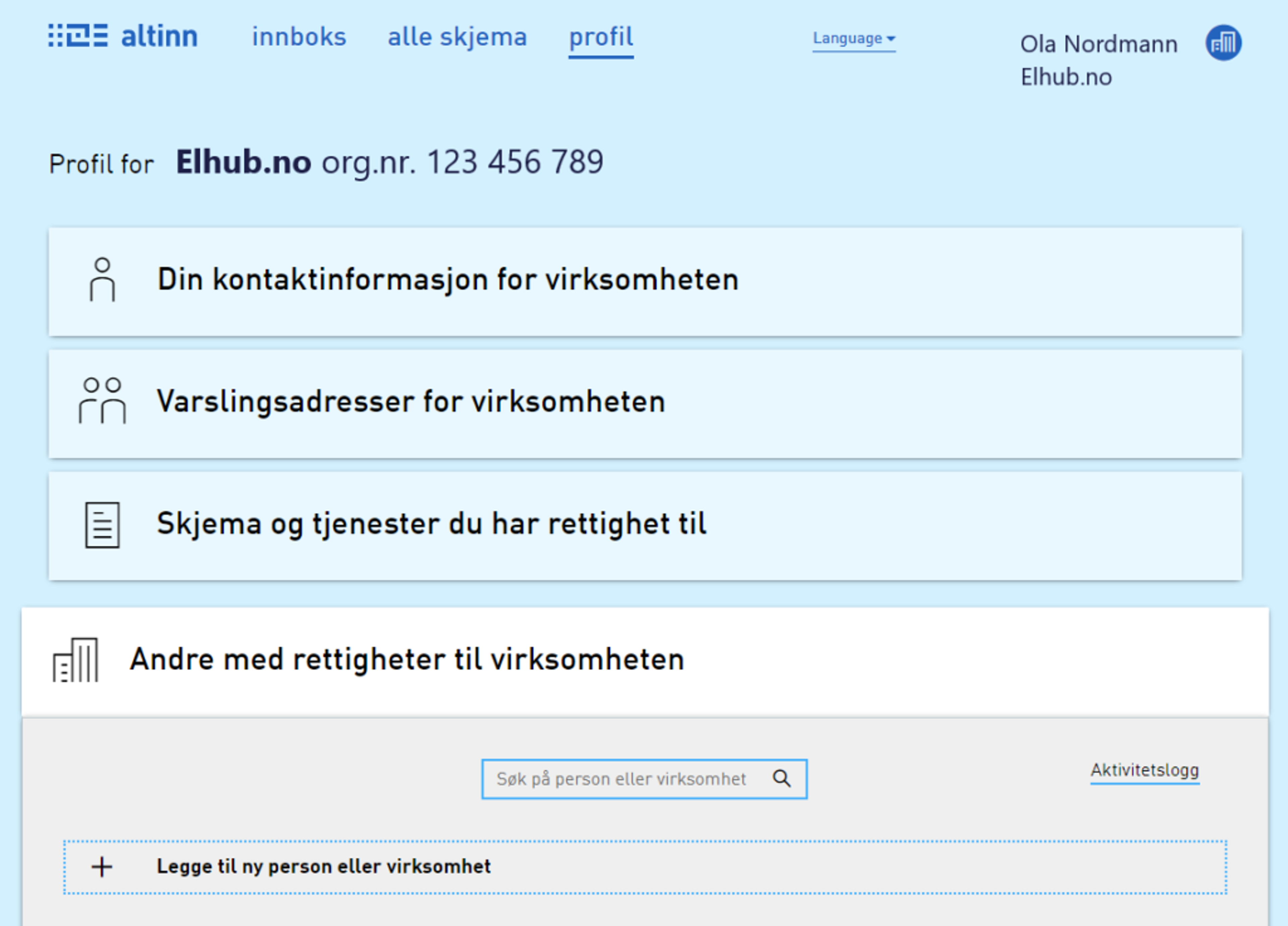The height and width of the screenshot is (926, 1288).
Task: Click the plus icon to add person
Action: click(102, 867)
